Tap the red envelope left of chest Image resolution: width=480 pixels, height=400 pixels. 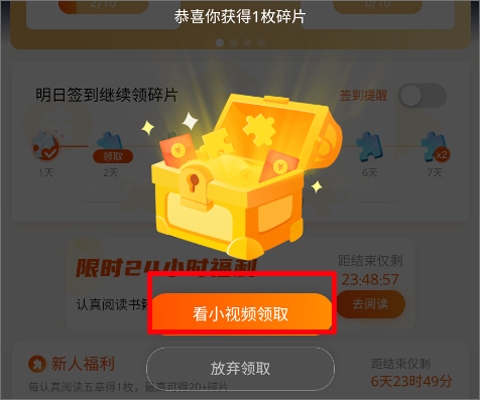178,151
